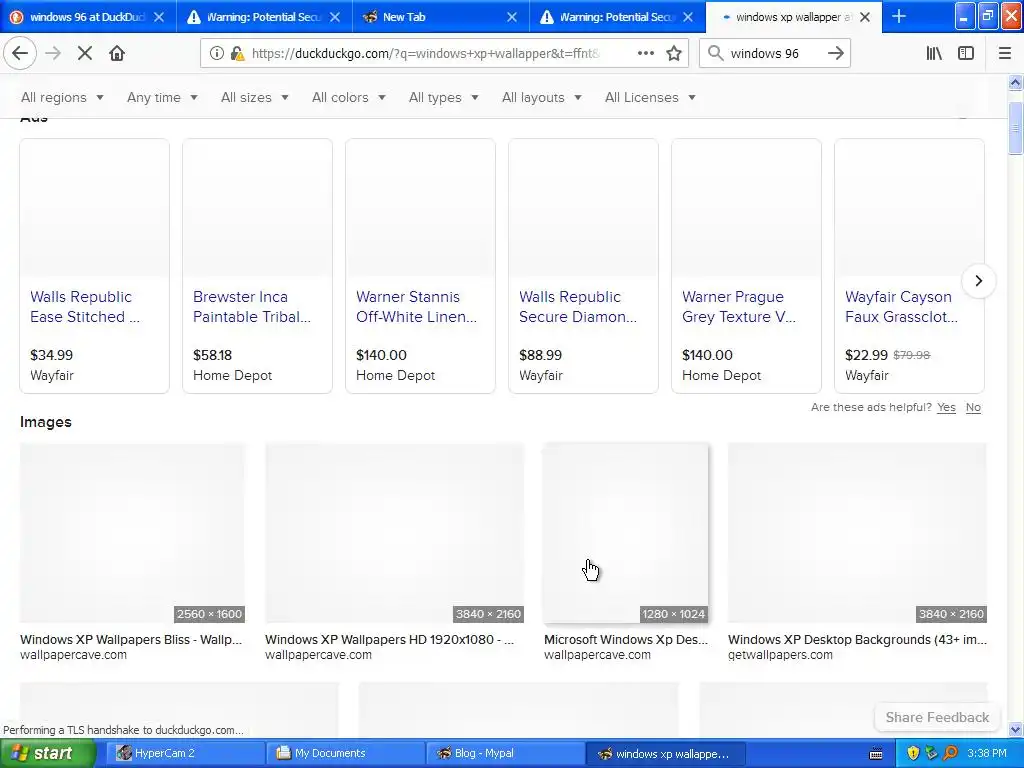This screenshot has height=768, width=1024.
Task: Click the shield icon in the system tray
Action: click(x=913, y=753)
